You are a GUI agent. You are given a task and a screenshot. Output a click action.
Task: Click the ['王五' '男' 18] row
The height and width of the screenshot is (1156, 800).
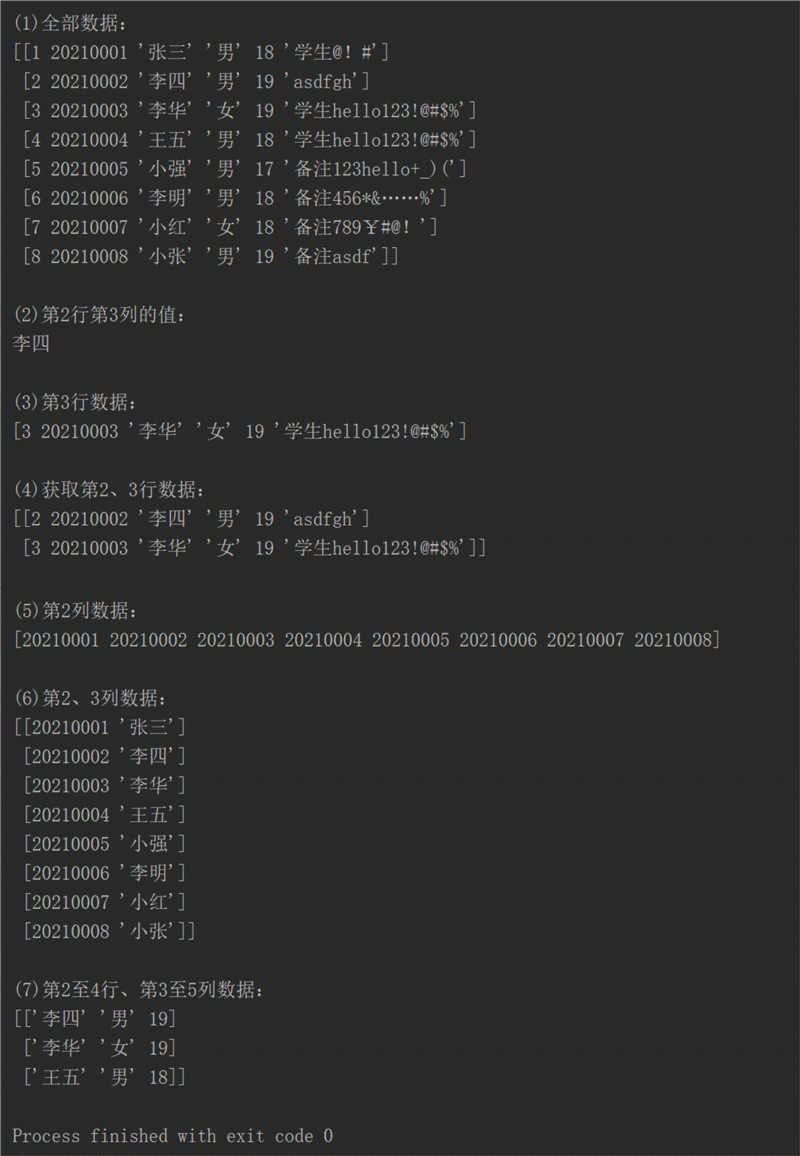point(105,1078)
